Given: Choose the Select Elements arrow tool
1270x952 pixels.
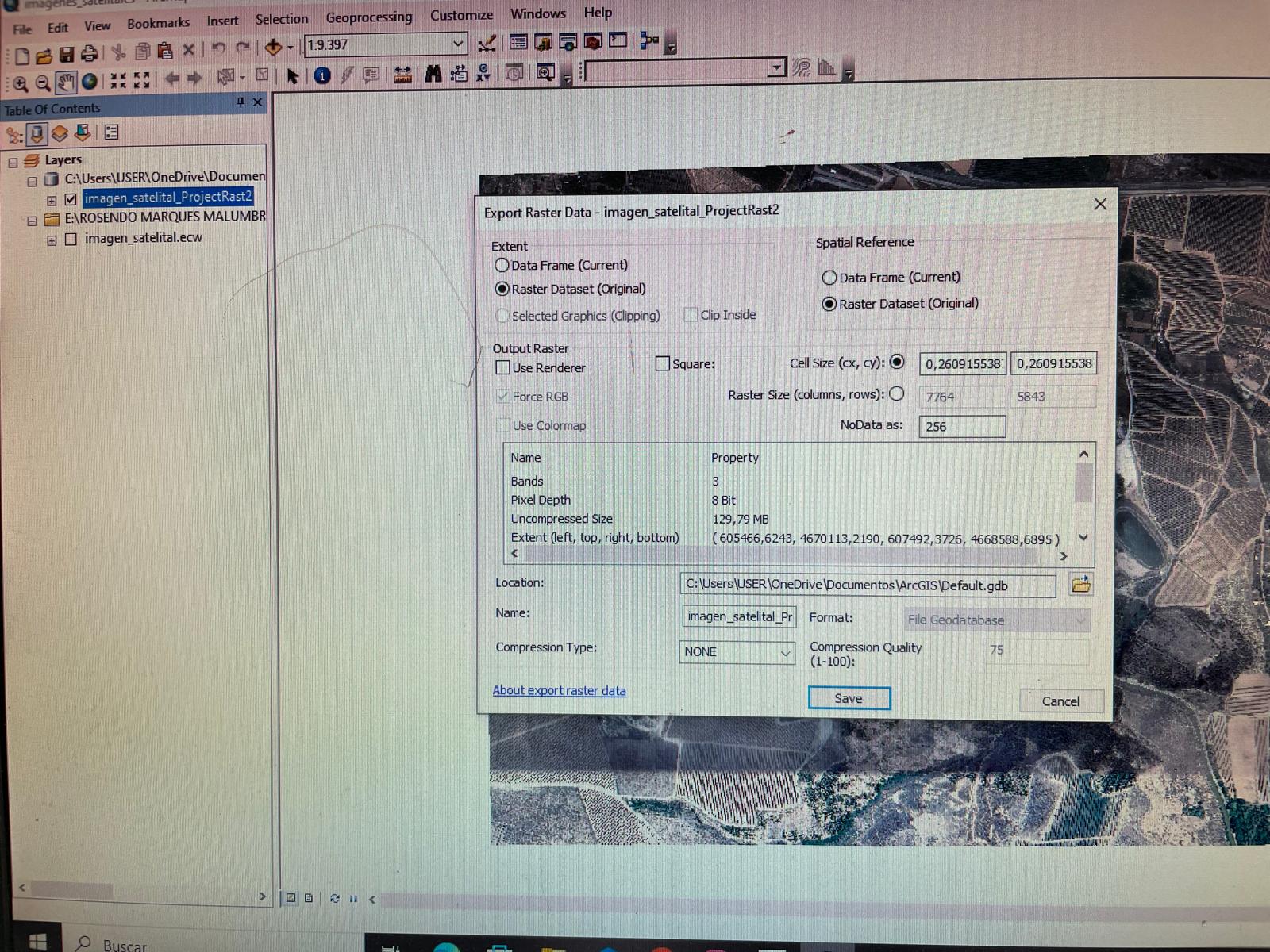Looking at the screenshot, I should click(x=292, y=76).
